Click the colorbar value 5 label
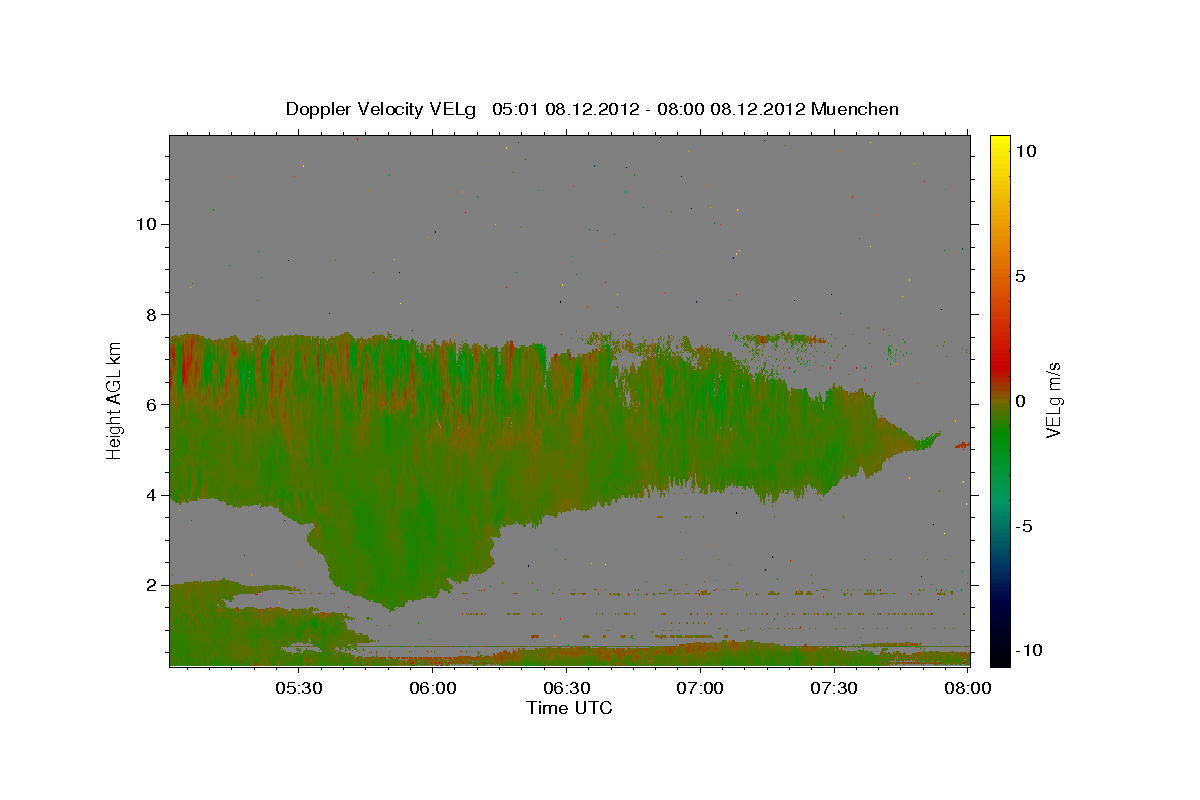This screenshot has width=1200, height=800. tap(1021, 276)
